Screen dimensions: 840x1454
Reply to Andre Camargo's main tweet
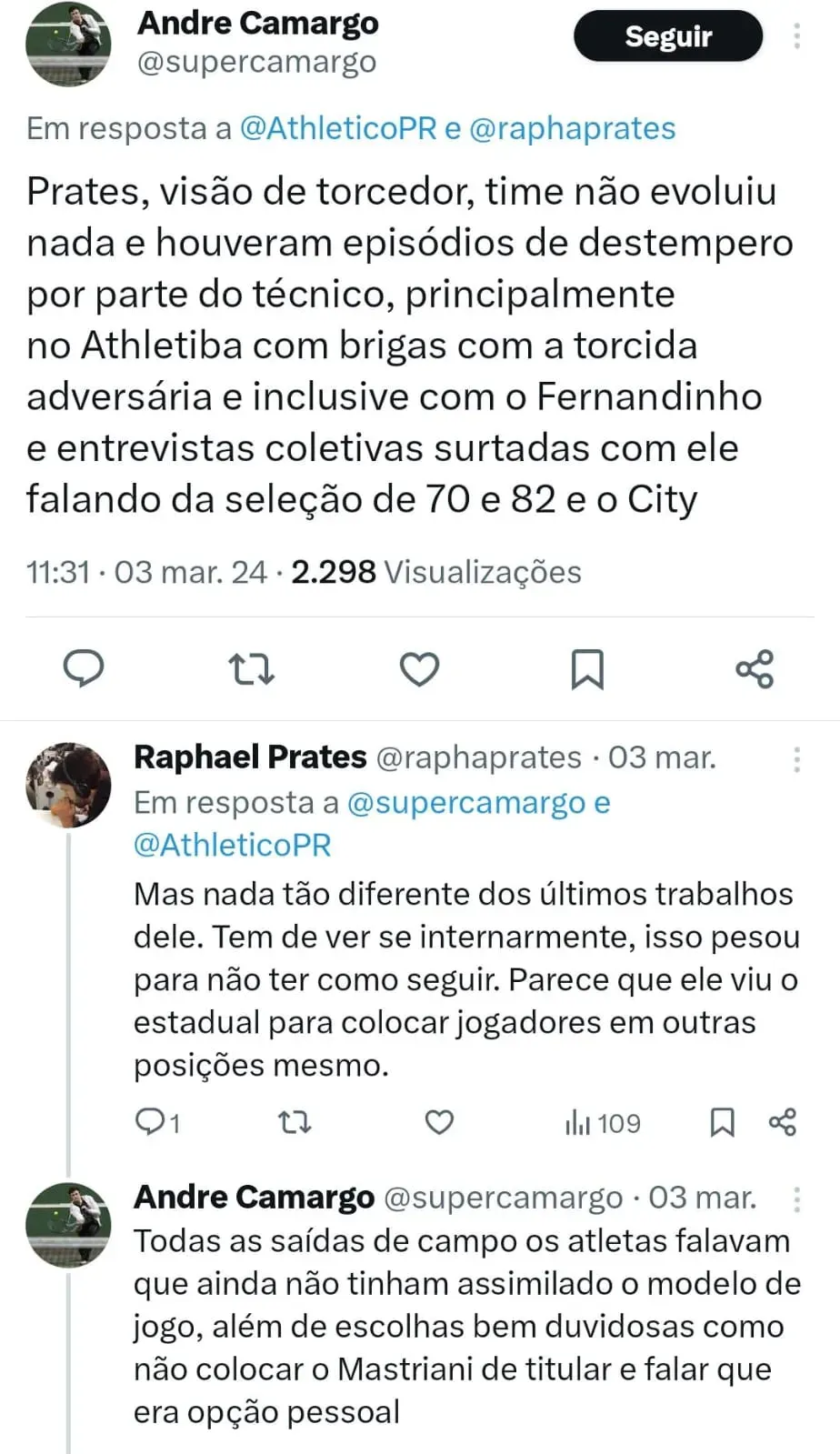[84, 668]
